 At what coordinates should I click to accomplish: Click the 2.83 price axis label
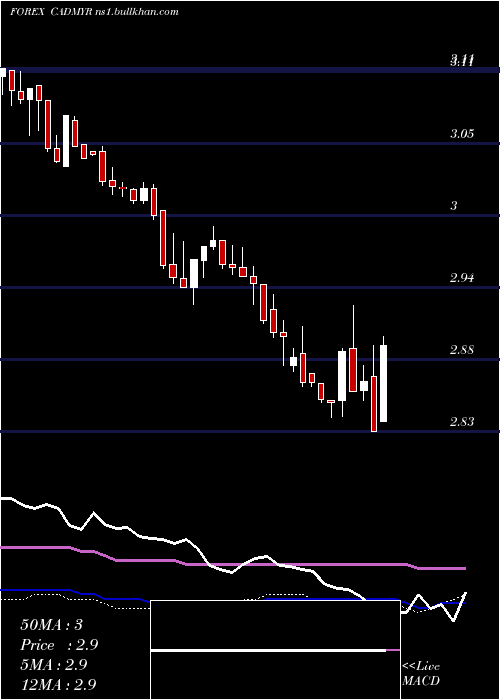(462, 421)
